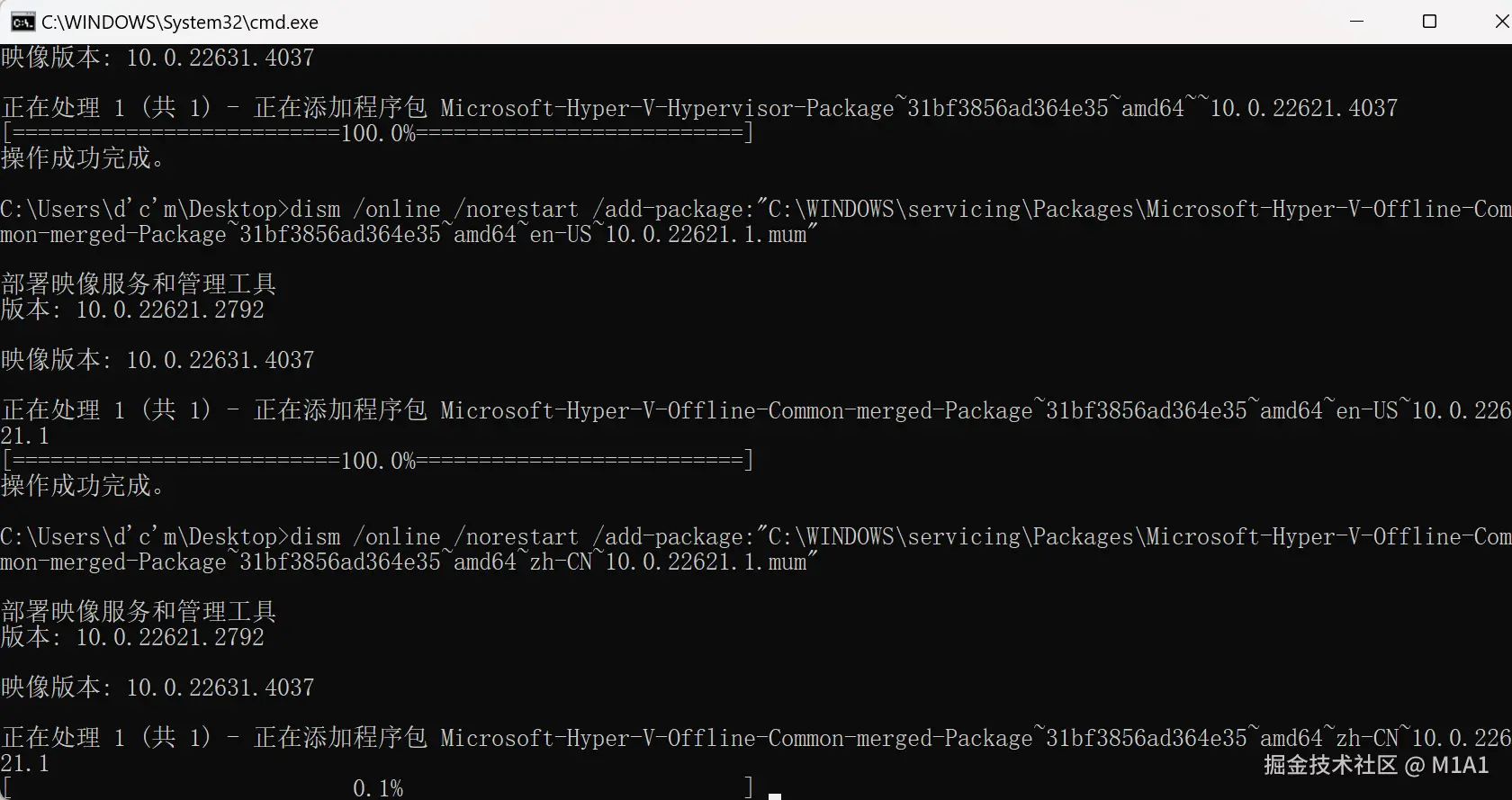The image size is (1512, 800).
Task: Click the second 操作成功完成 message
Action: (x=83, y=486)
